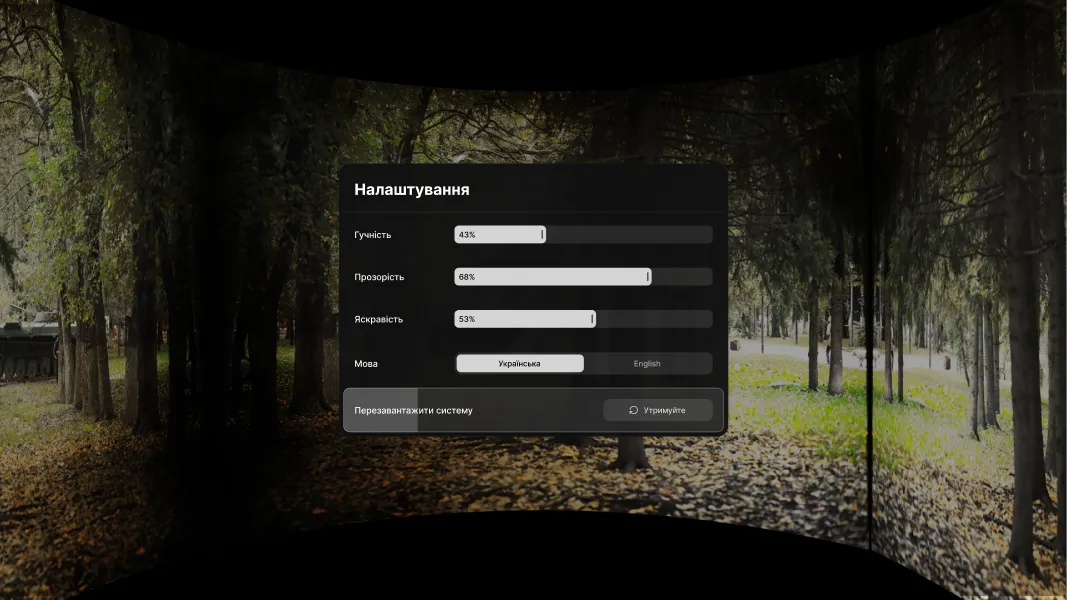Switch language to English
Image resolution: width=1067 pixels, height=600 pixels.
click(x=647, y=363)
